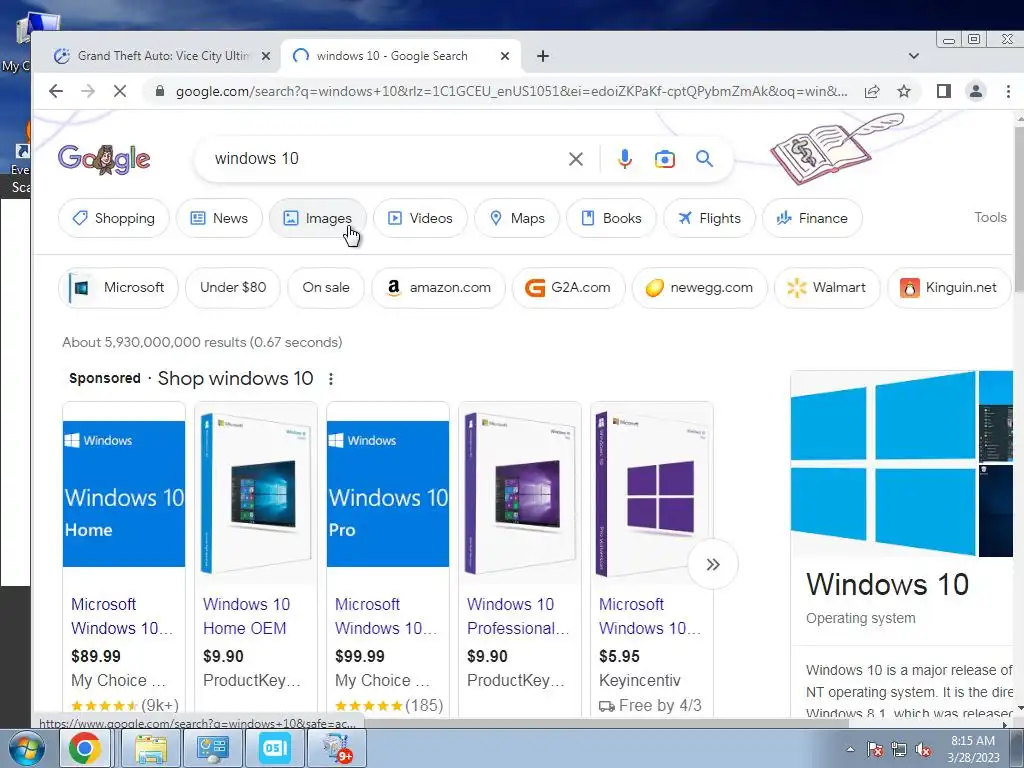The image size is (1024, 768).
Task: Open the Windows Start button
Action: (x=27, y=748)
